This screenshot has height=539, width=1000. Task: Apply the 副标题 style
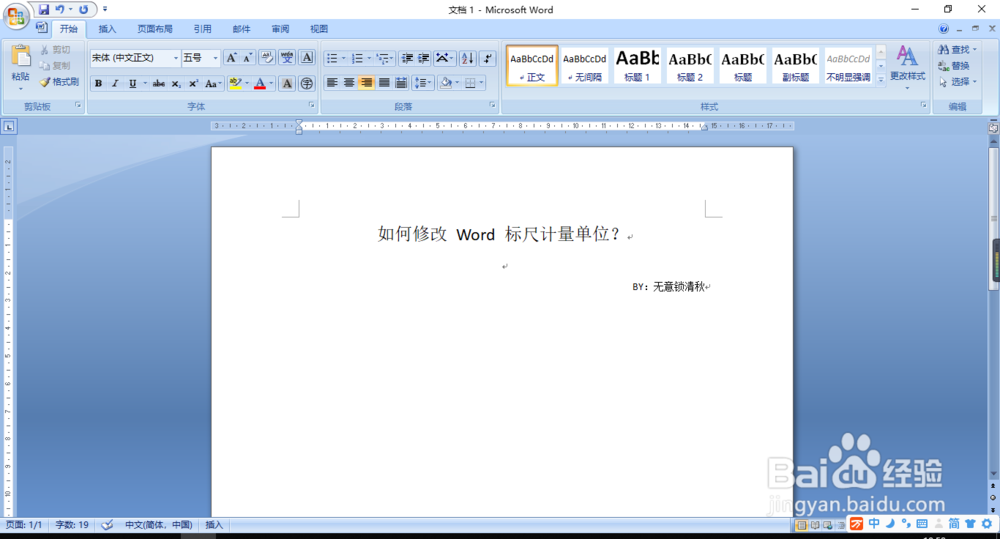coord(795,65)
